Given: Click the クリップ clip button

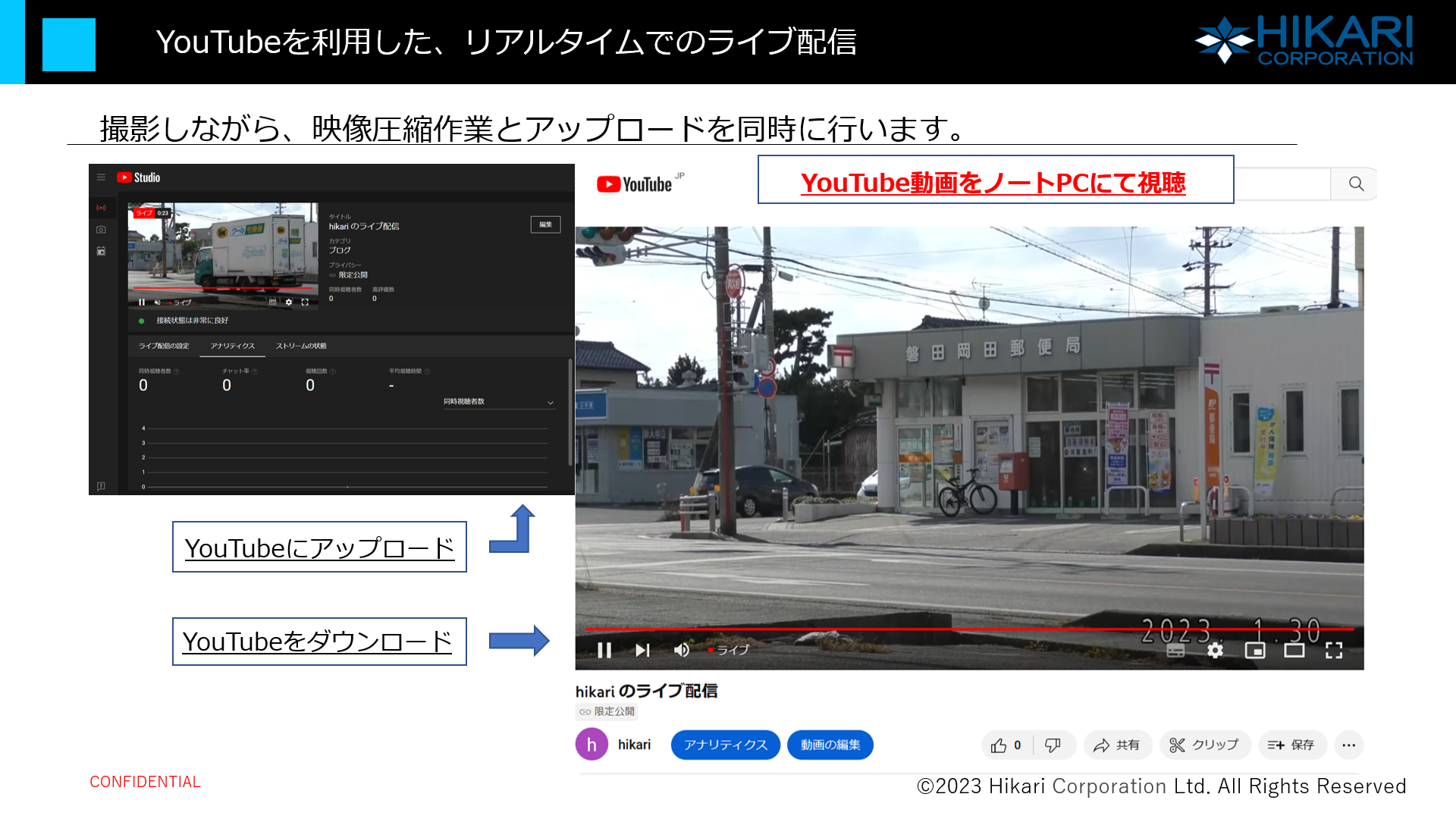Looking at the screenshot, I should [x=1204, y=745].
